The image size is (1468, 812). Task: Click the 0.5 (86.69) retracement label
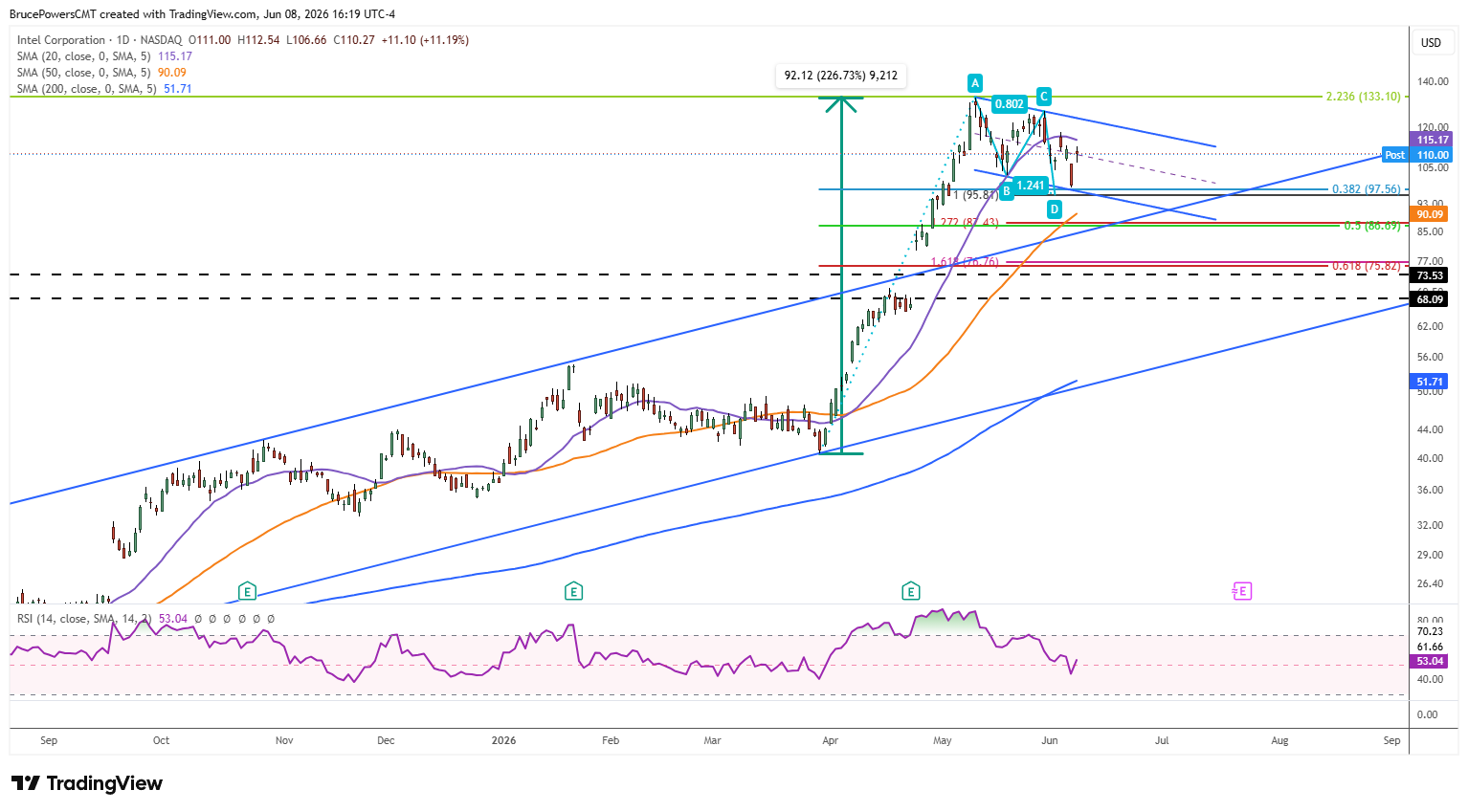[1372, 226]
